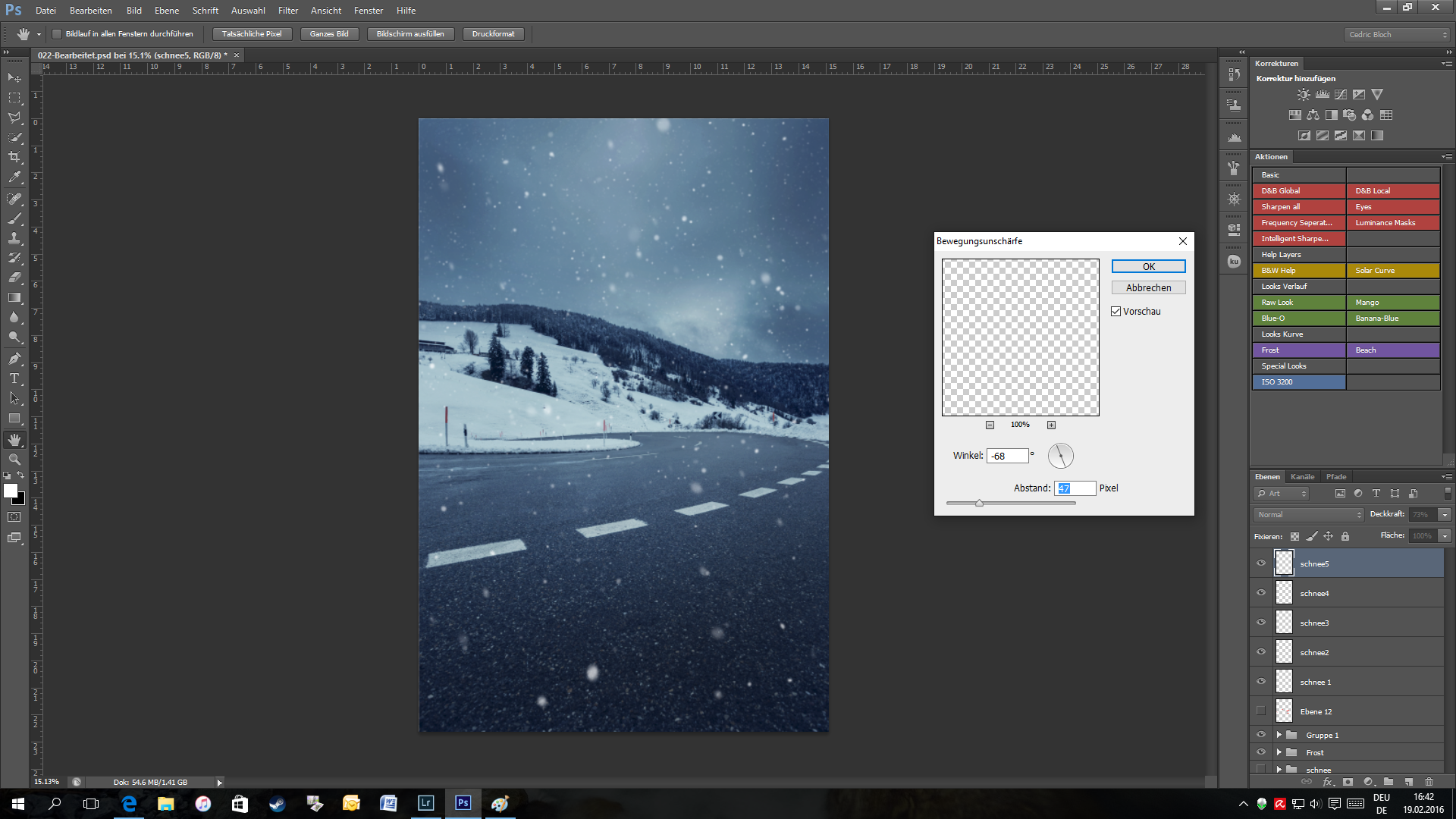Viewport: 1456px width, 819px height.
Task: Open File Explorer from taskbar
Action: (166, 803)
